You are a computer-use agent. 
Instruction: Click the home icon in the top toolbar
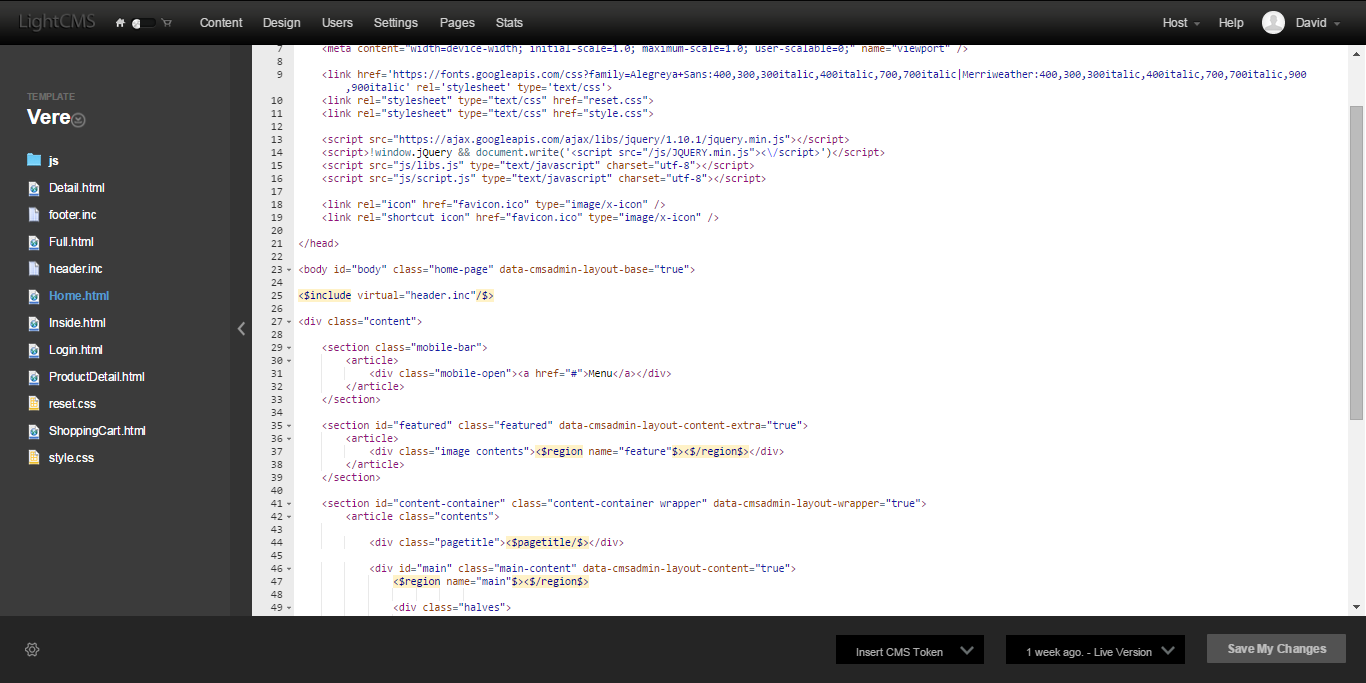coord(118,22)
